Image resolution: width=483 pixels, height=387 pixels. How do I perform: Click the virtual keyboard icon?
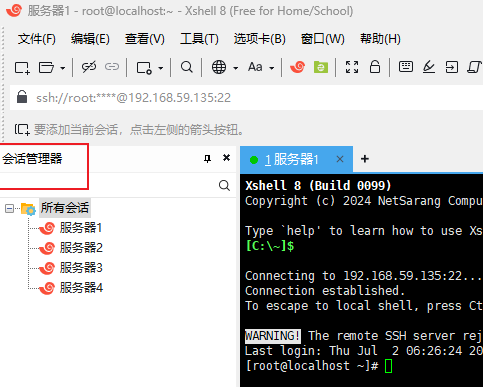point(406,67)
